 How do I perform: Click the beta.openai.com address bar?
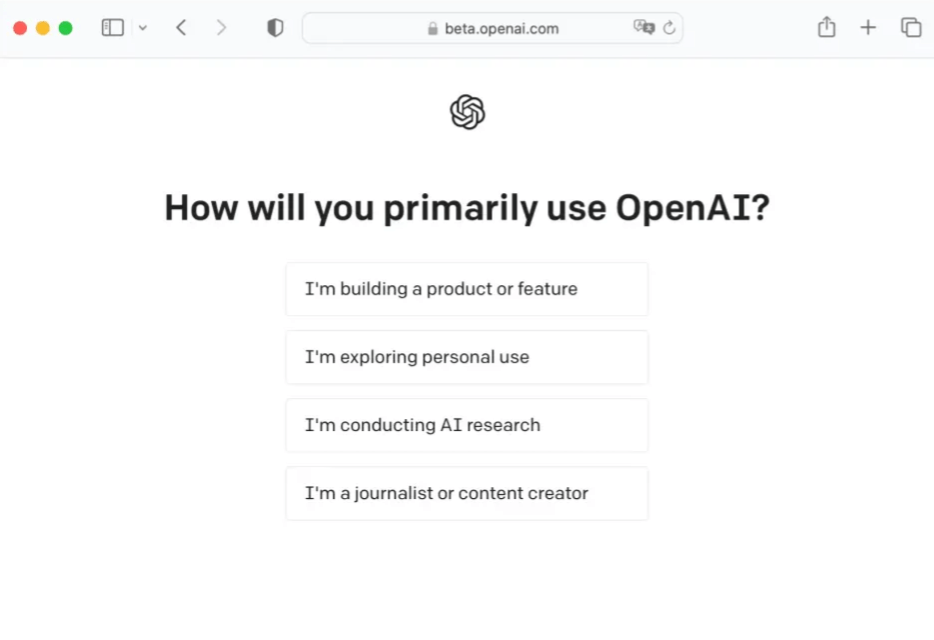click(501, 28)
